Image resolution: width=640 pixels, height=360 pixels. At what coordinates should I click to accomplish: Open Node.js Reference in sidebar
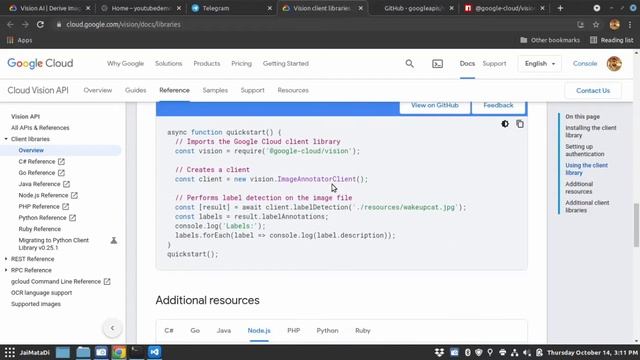48,196
